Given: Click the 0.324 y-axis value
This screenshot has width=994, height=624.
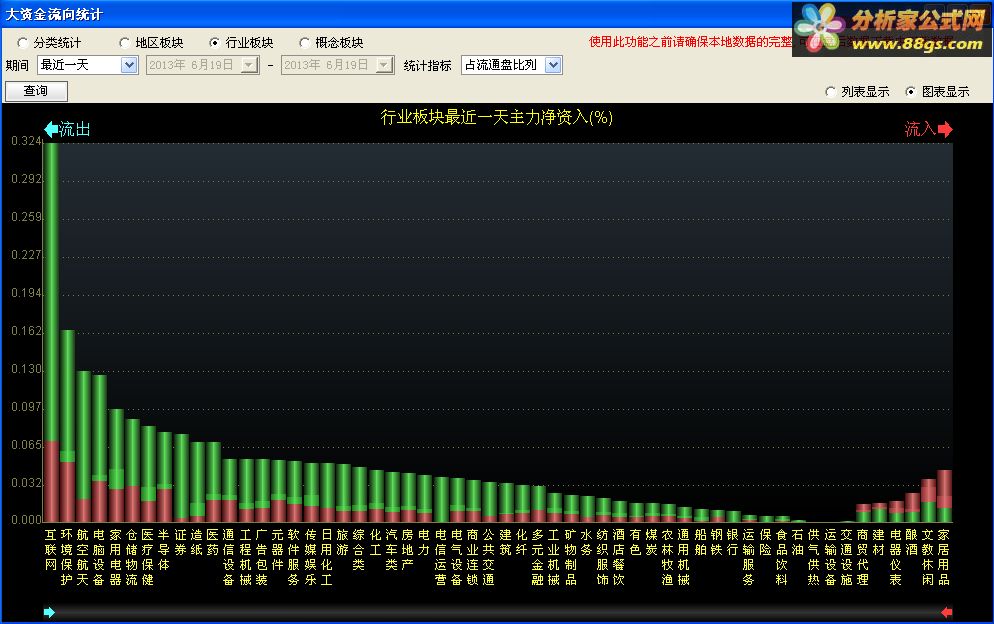Looking at the screenshot, I should tap(26, 141).
